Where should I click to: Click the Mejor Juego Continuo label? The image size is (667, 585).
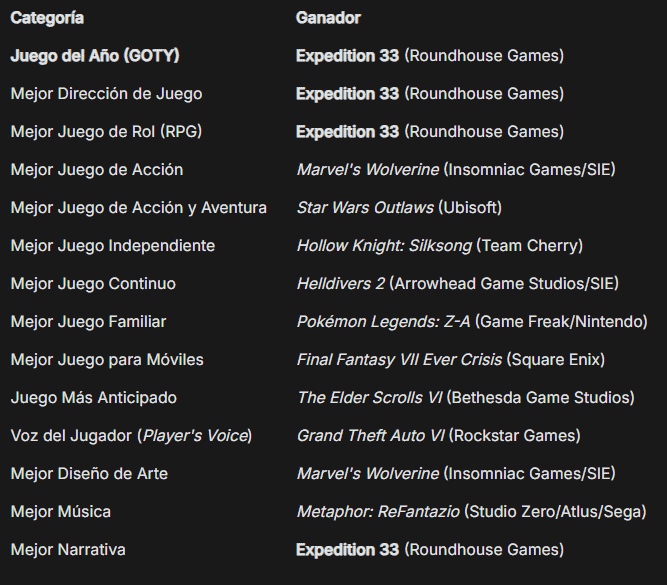(93, 284)
